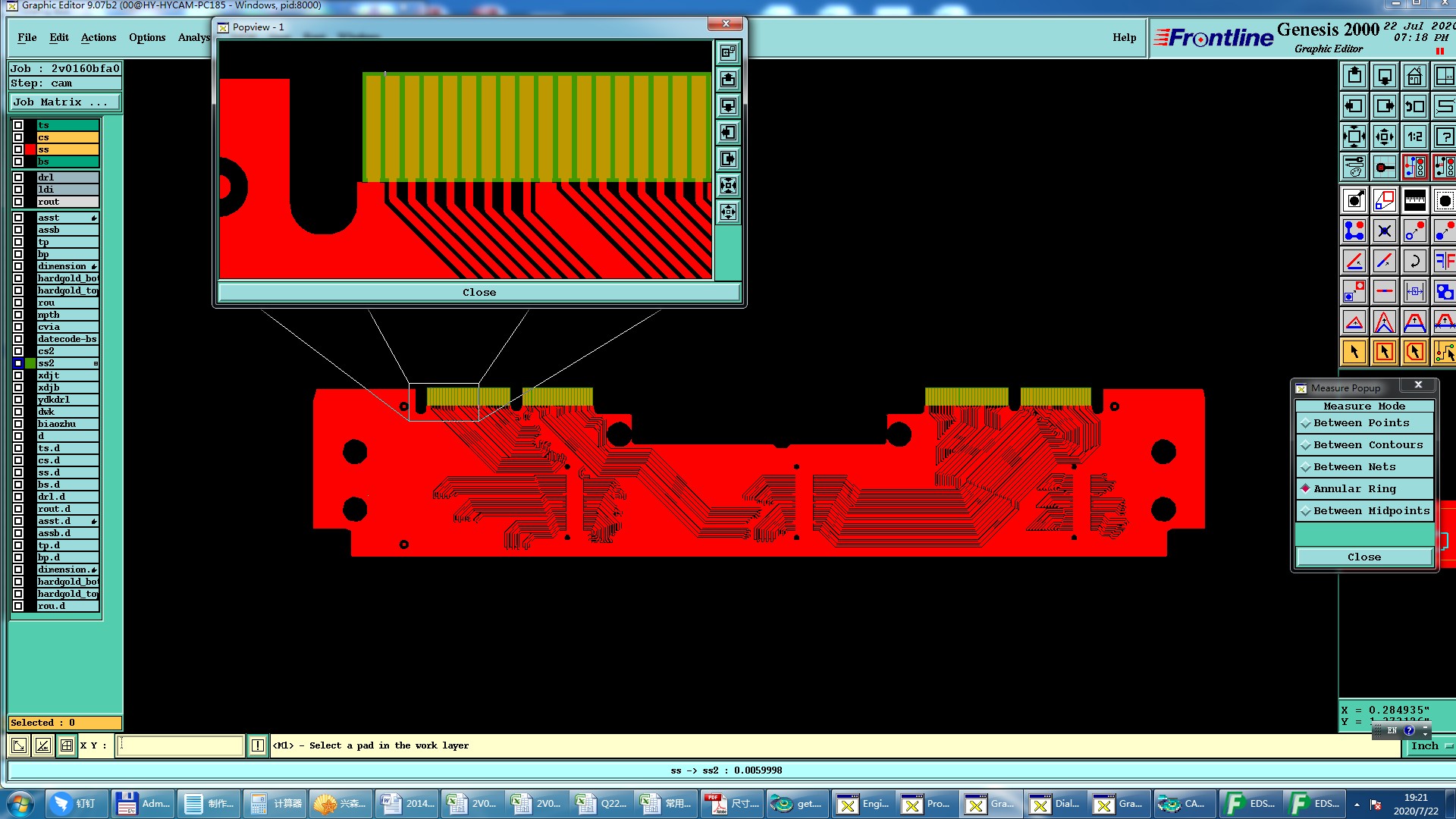The width and height of the screenshot is (1456, 819).
Task: Open the Actions menu
Action: click(x=99, y=37)
